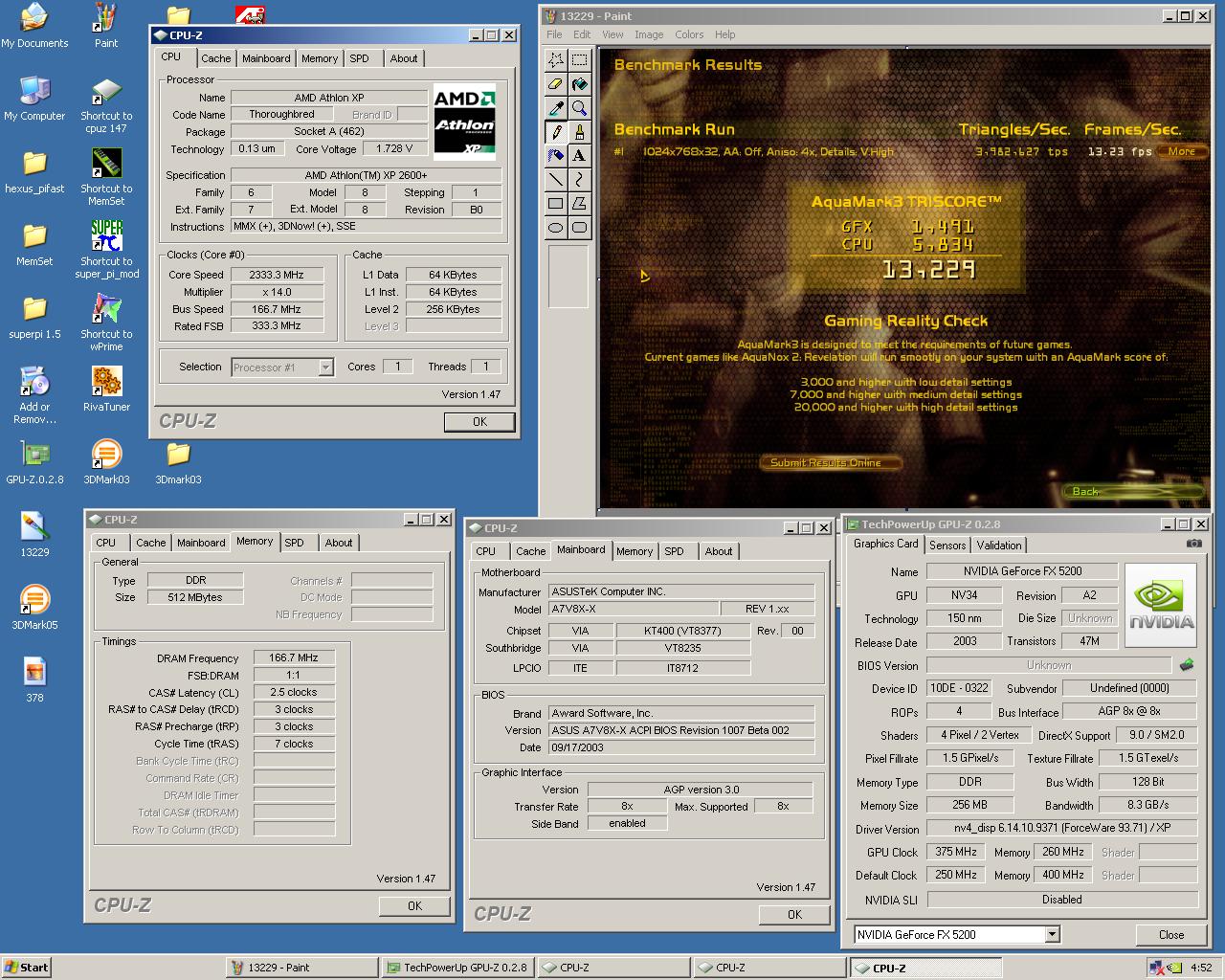Screen dimensions: 1225x980
Task: Open Add or Remove Programs shortcut
Action: (x=34, y=394)
